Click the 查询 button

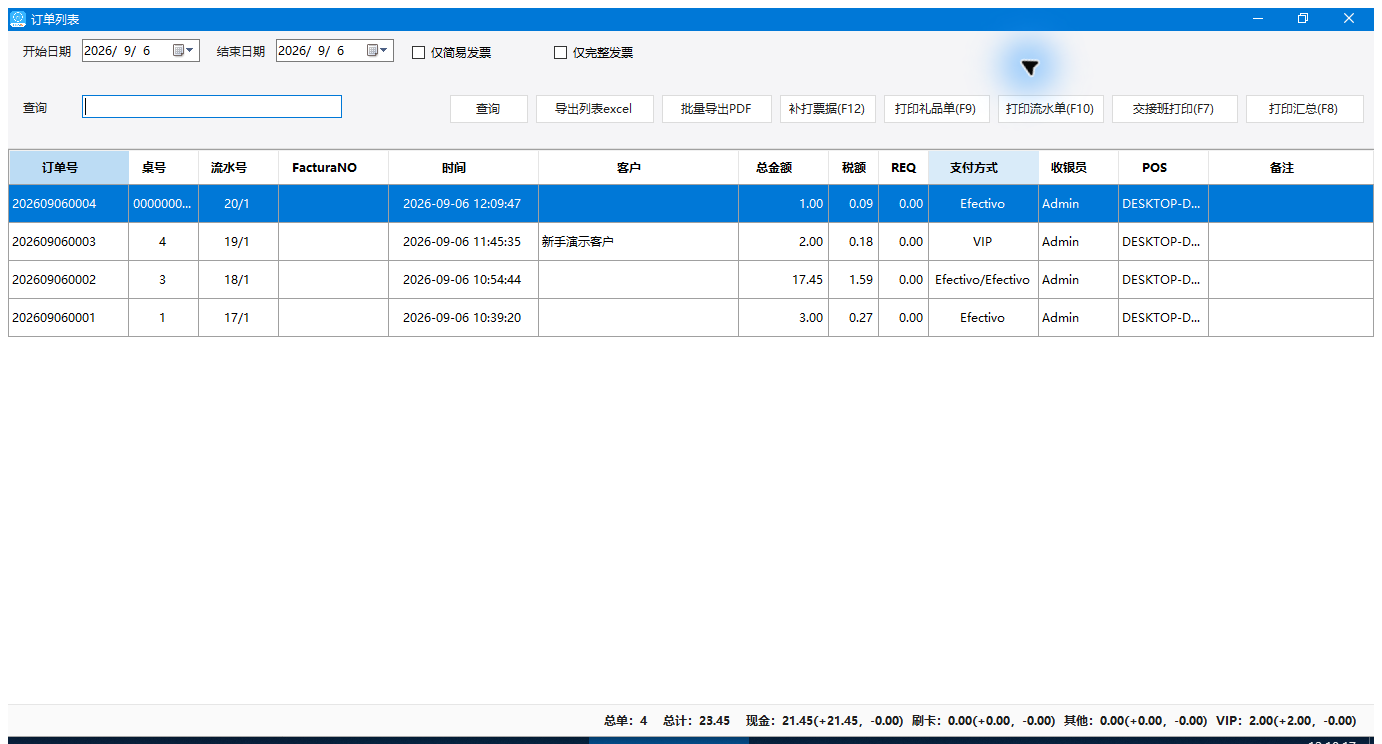[x=488, y=109]
